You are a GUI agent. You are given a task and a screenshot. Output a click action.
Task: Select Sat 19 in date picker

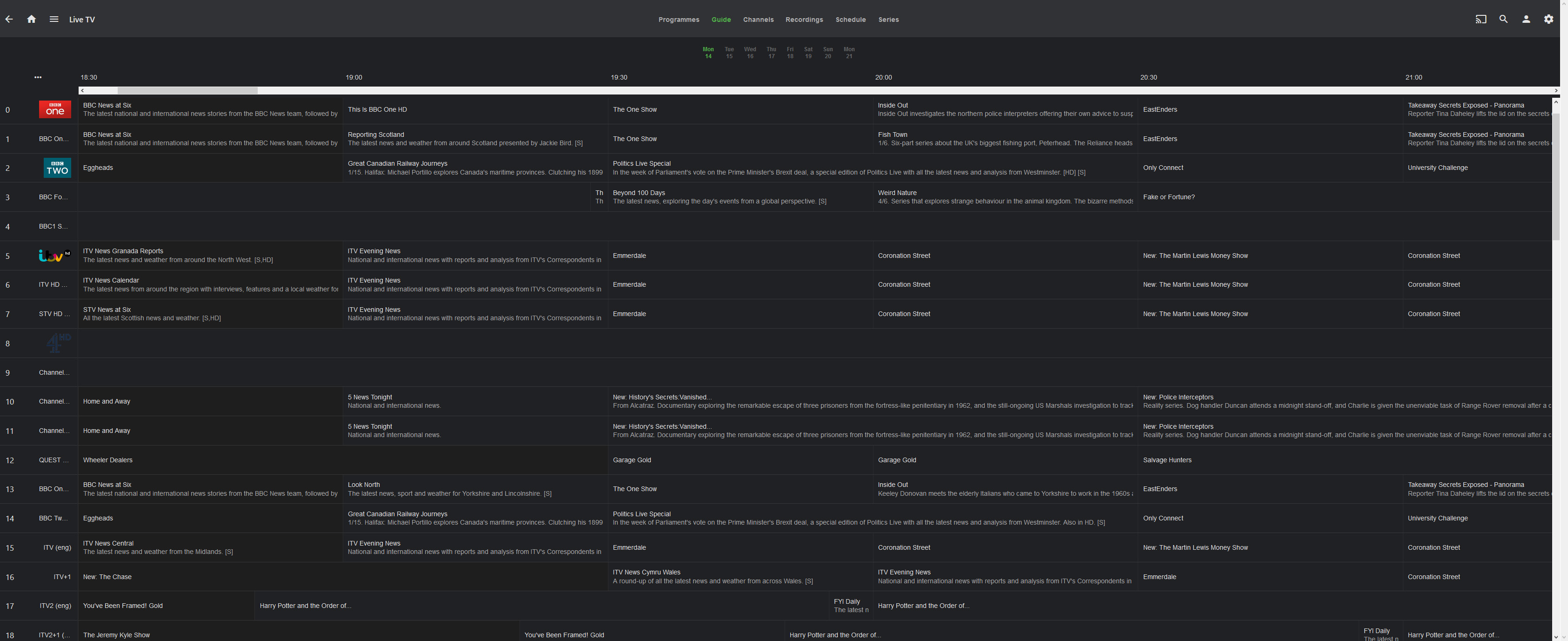tap(808, 53)
